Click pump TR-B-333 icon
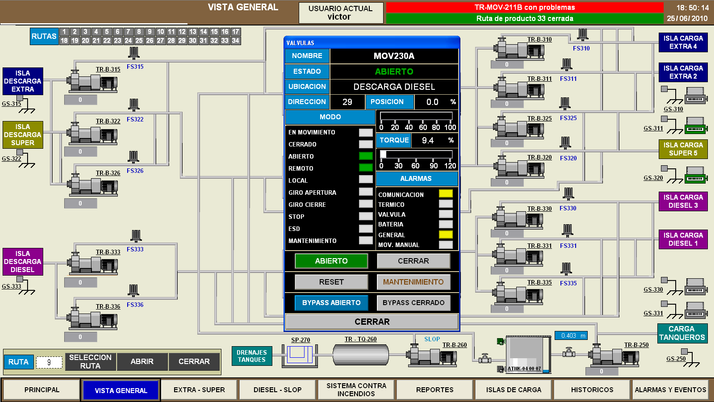Screen dimensions: 714x402 click(92, 264)
